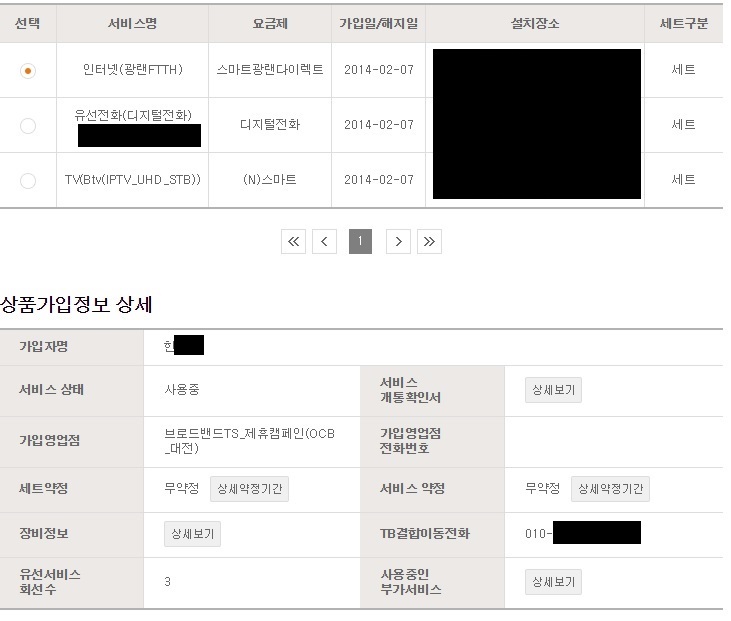731x621 pixels.
Task: Go to the next page
Action: click(398, 241)
